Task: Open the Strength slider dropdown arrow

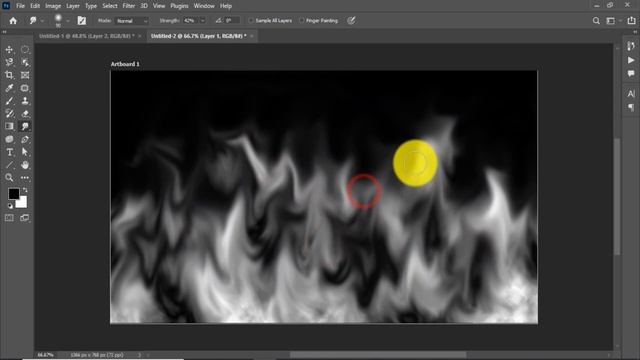Action: 202,20
